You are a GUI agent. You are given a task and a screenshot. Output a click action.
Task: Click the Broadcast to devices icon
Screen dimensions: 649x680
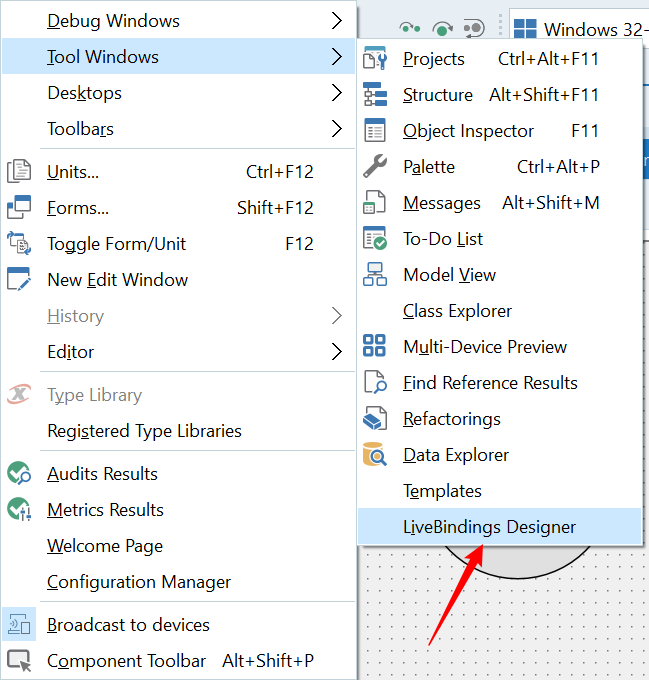(19, 624)
